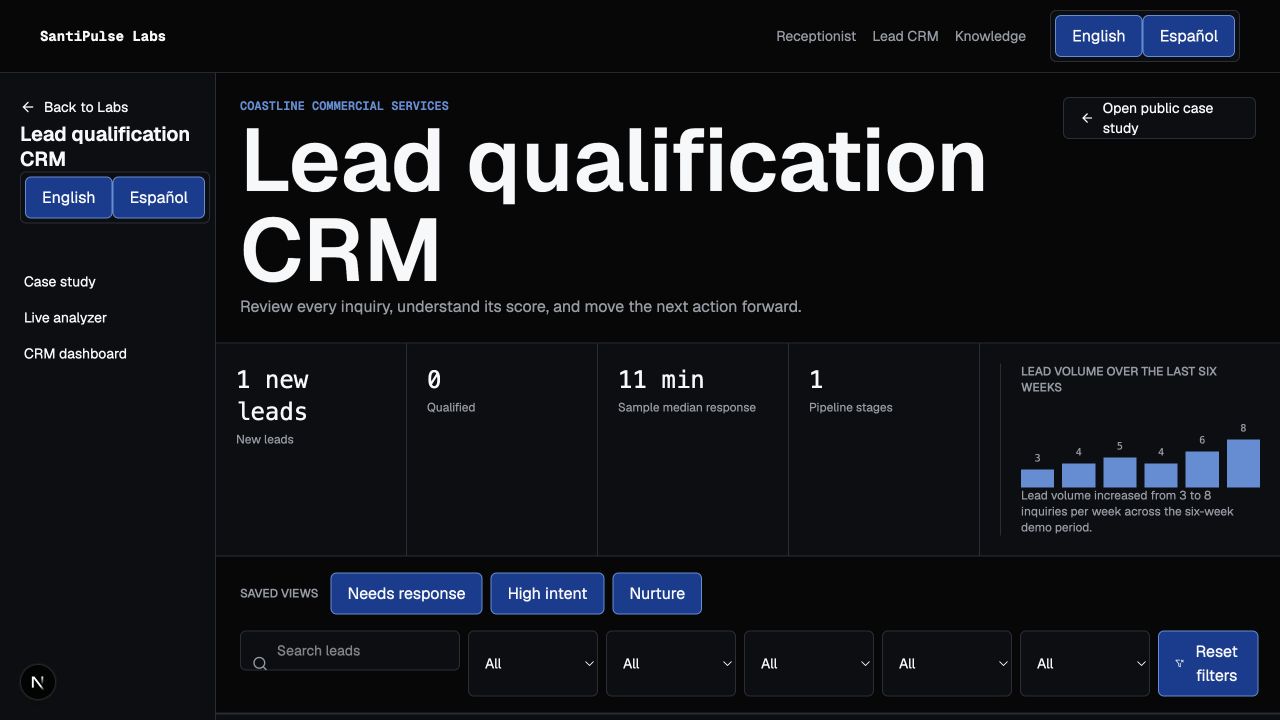
Task: Click the magnifier icon in Search leads
Action: 260,663
